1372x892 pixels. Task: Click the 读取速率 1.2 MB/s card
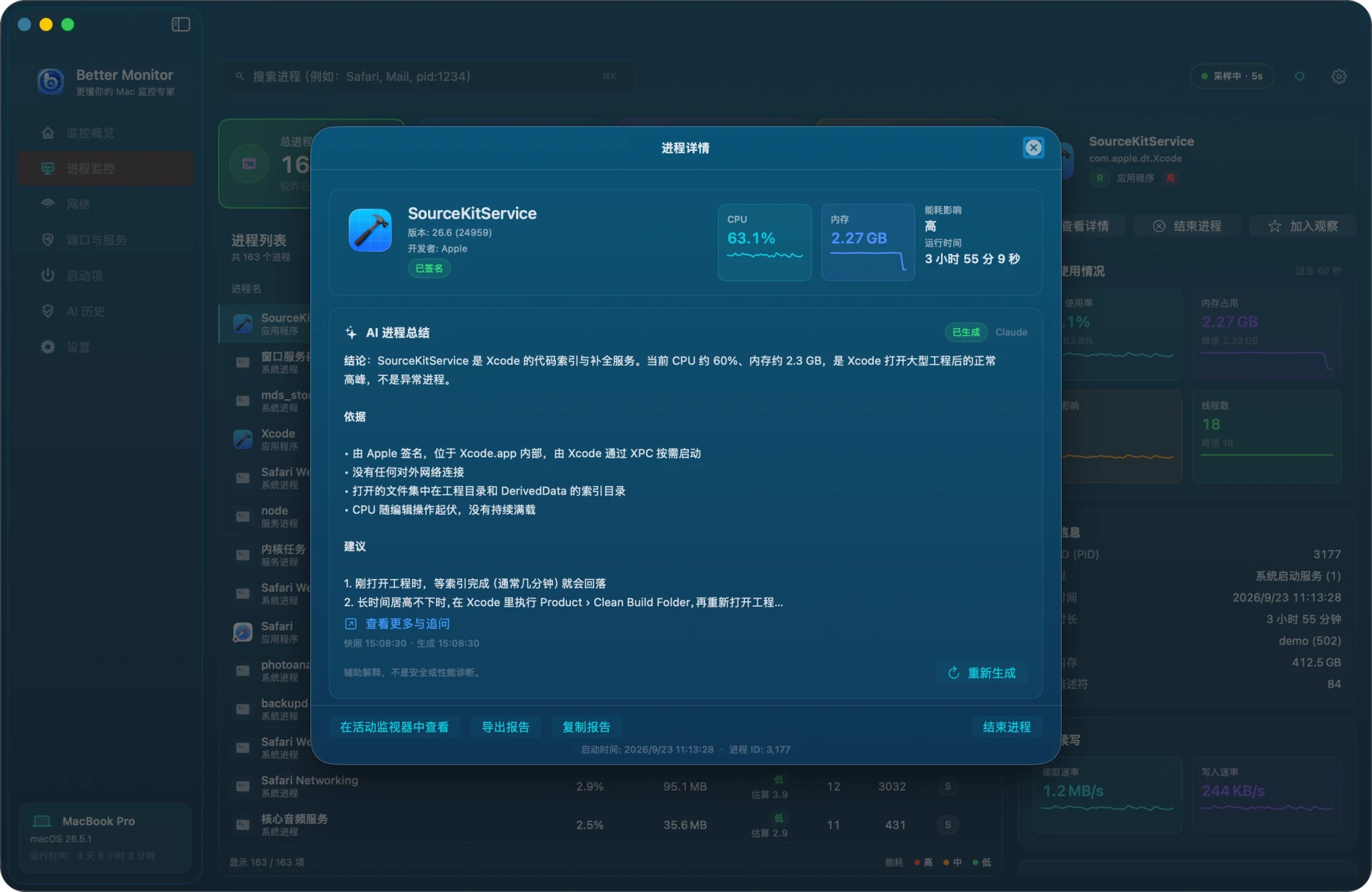click(1108, 796)
